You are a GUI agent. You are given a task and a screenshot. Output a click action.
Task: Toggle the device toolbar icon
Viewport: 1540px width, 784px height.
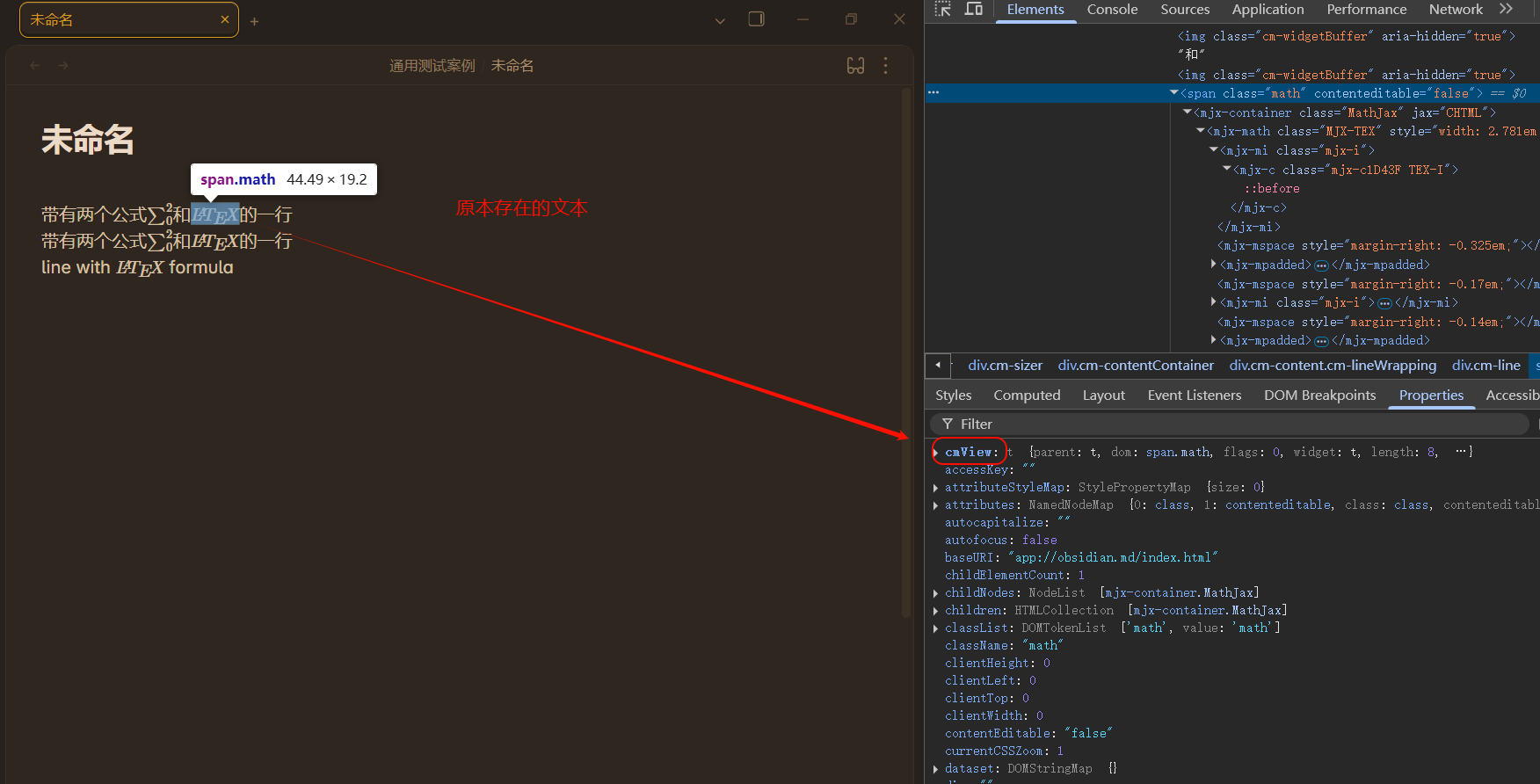pos(974,10)
